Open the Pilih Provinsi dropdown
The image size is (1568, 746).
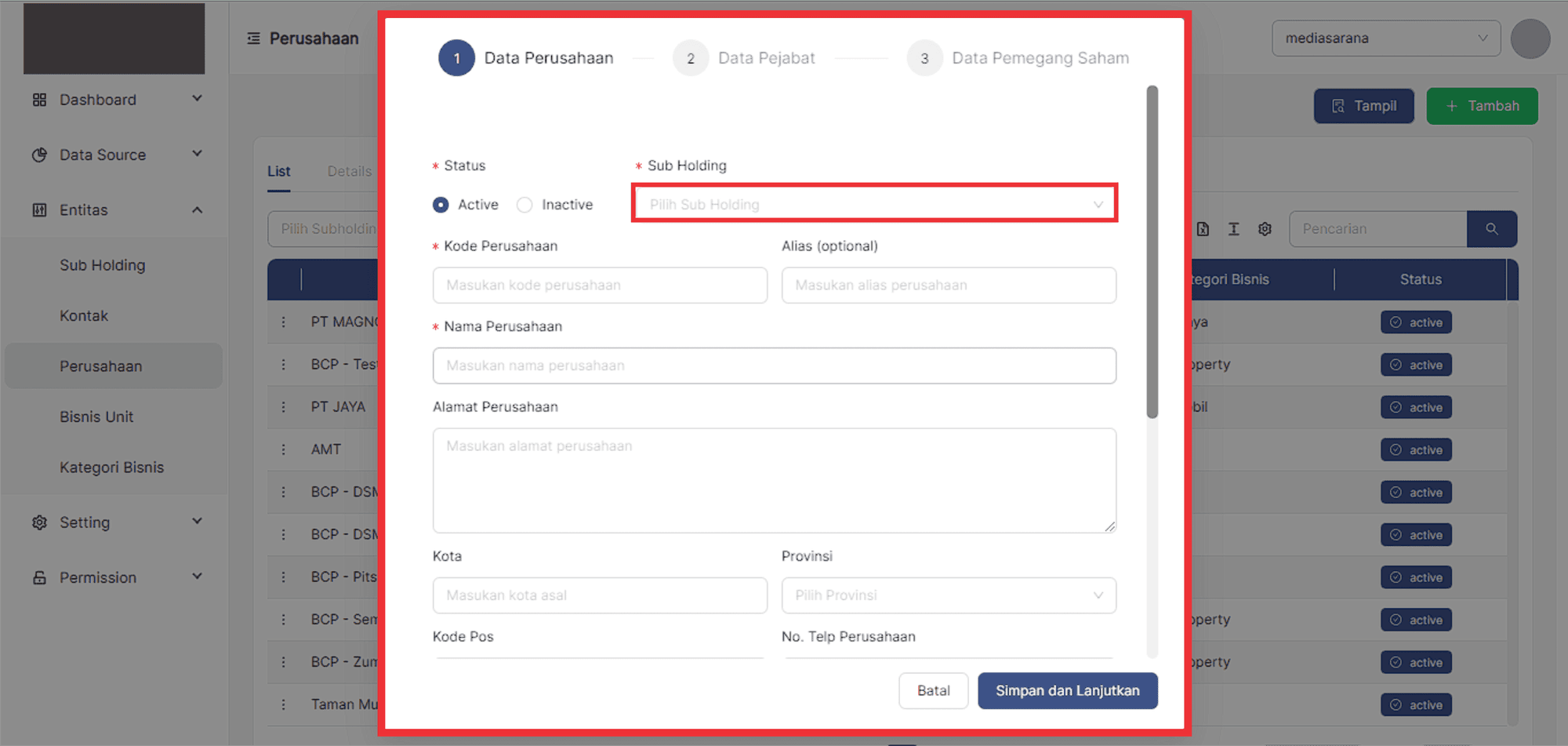tap(948, 595)
